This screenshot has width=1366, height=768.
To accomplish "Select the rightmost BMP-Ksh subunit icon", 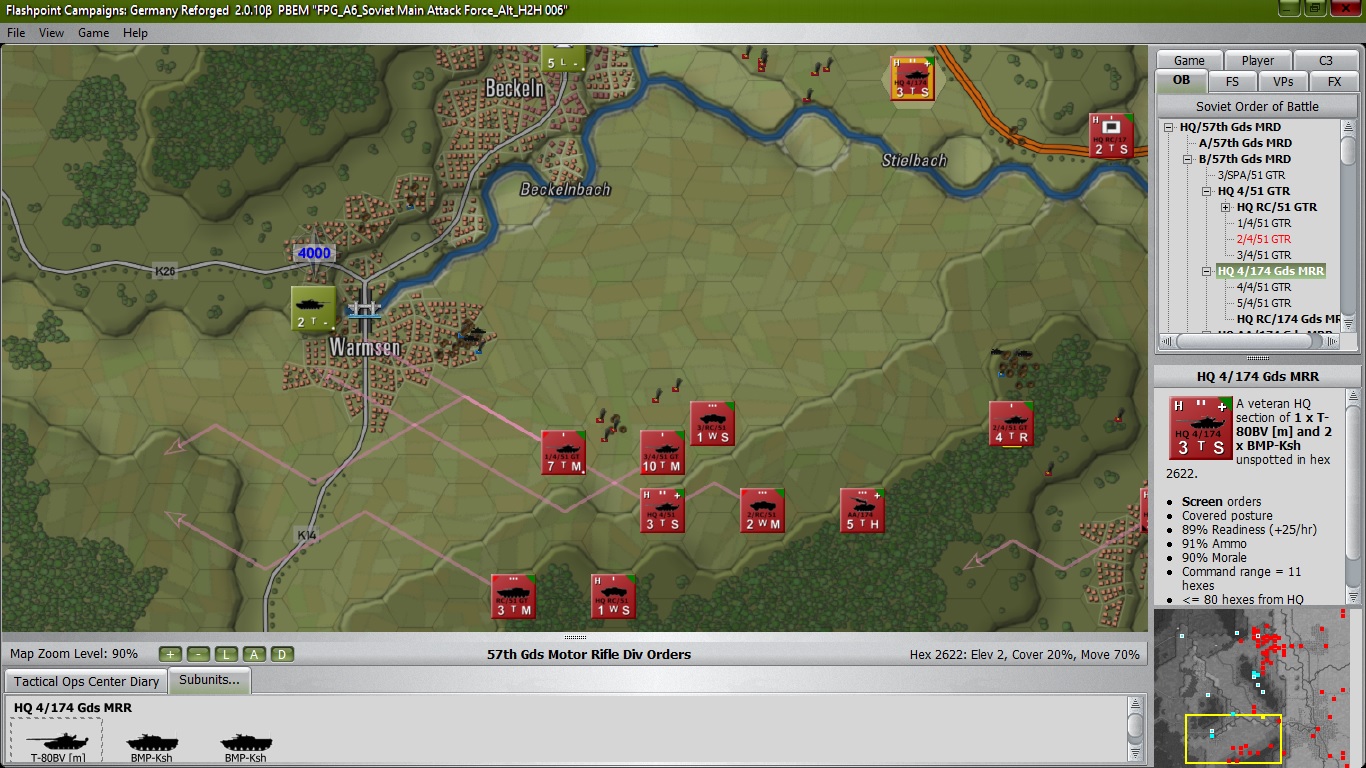I will [x=245, y=746].
